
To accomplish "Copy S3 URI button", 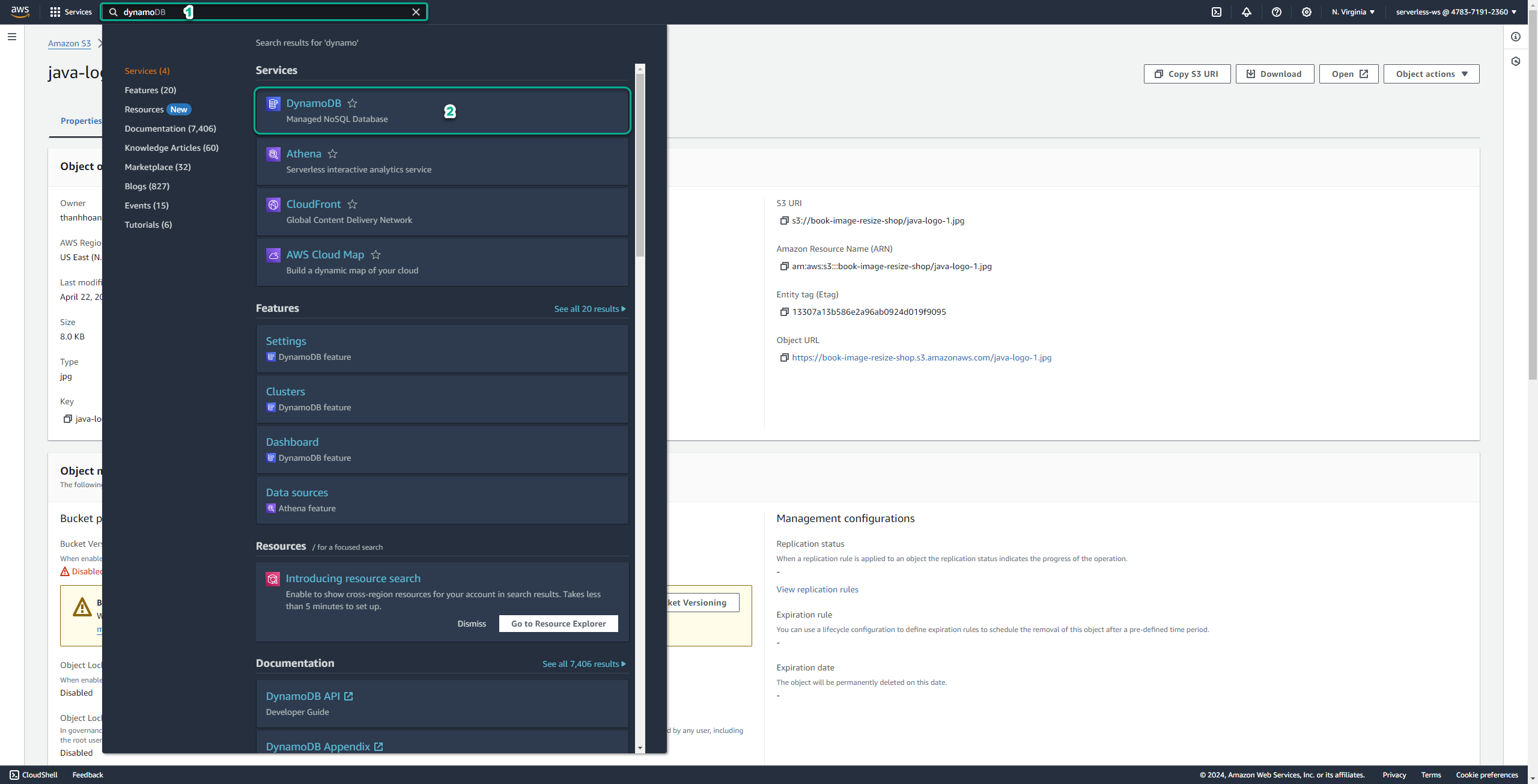I will pos(1187,74).
